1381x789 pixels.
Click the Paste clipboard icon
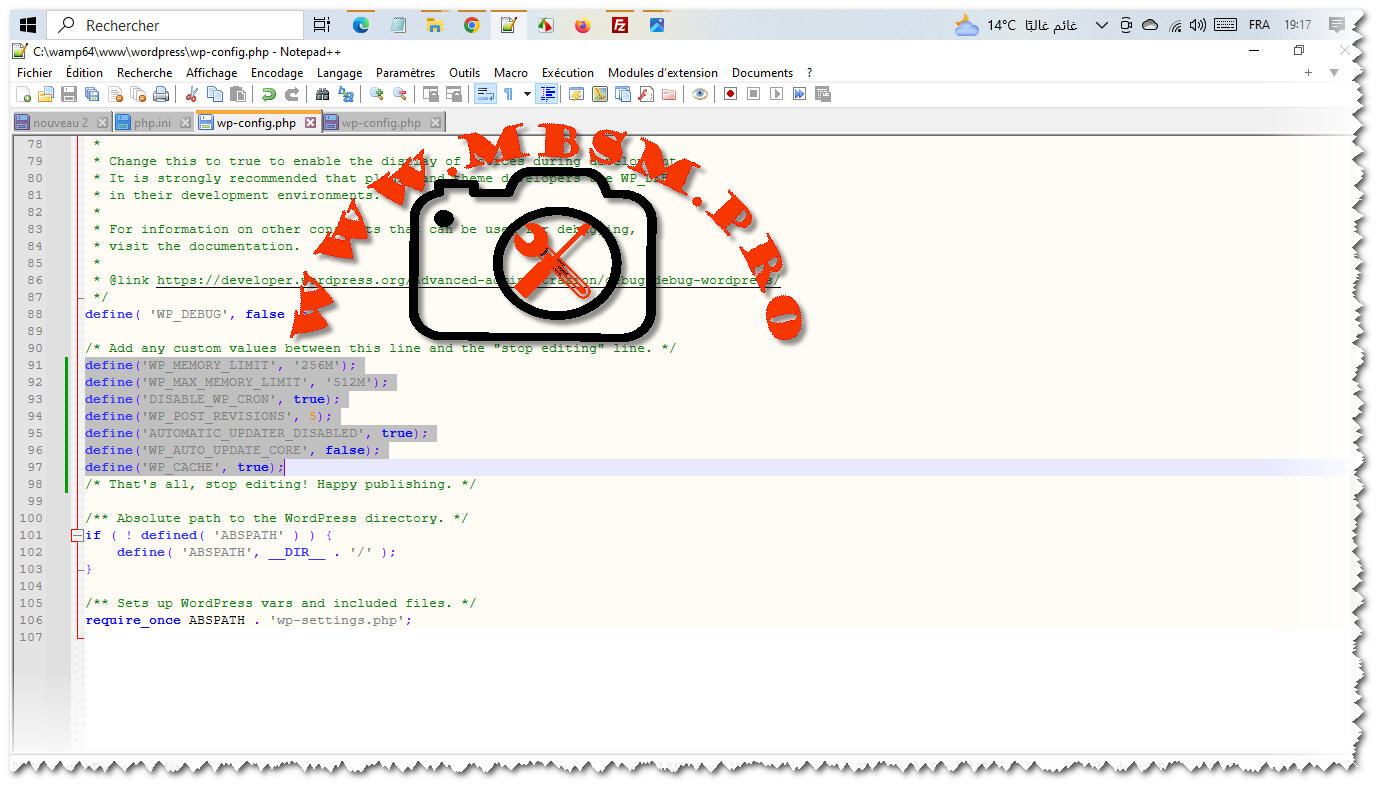[x=237, y=94]
